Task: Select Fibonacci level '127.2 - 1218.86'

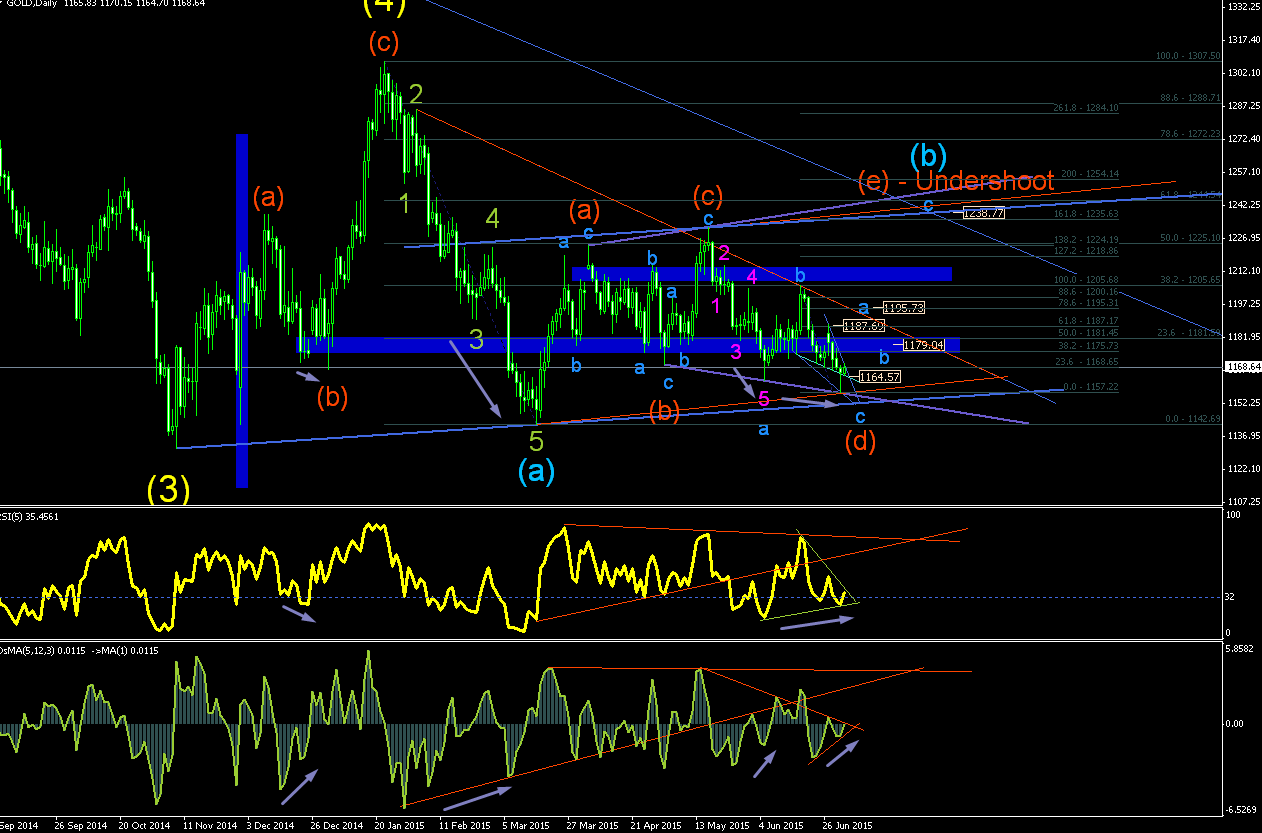Action: [1085, 251]
